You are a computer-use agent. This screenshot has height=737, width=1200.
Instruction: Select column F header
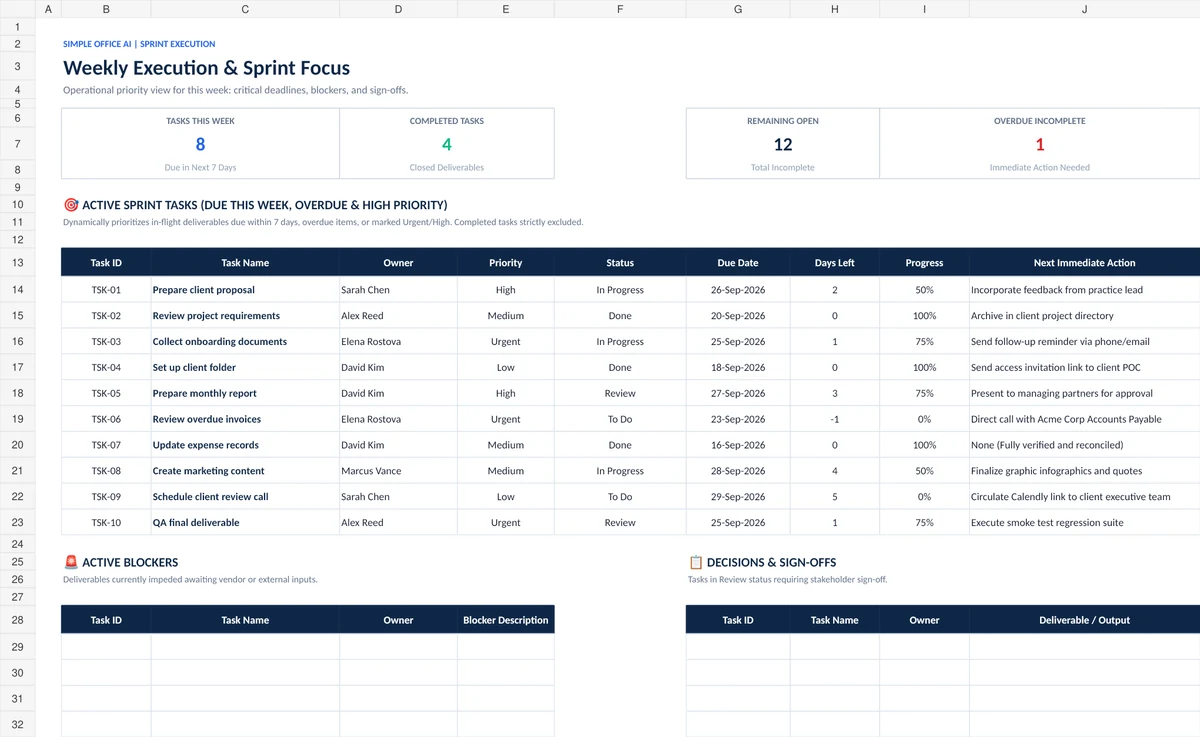click(x=620, y=9)
